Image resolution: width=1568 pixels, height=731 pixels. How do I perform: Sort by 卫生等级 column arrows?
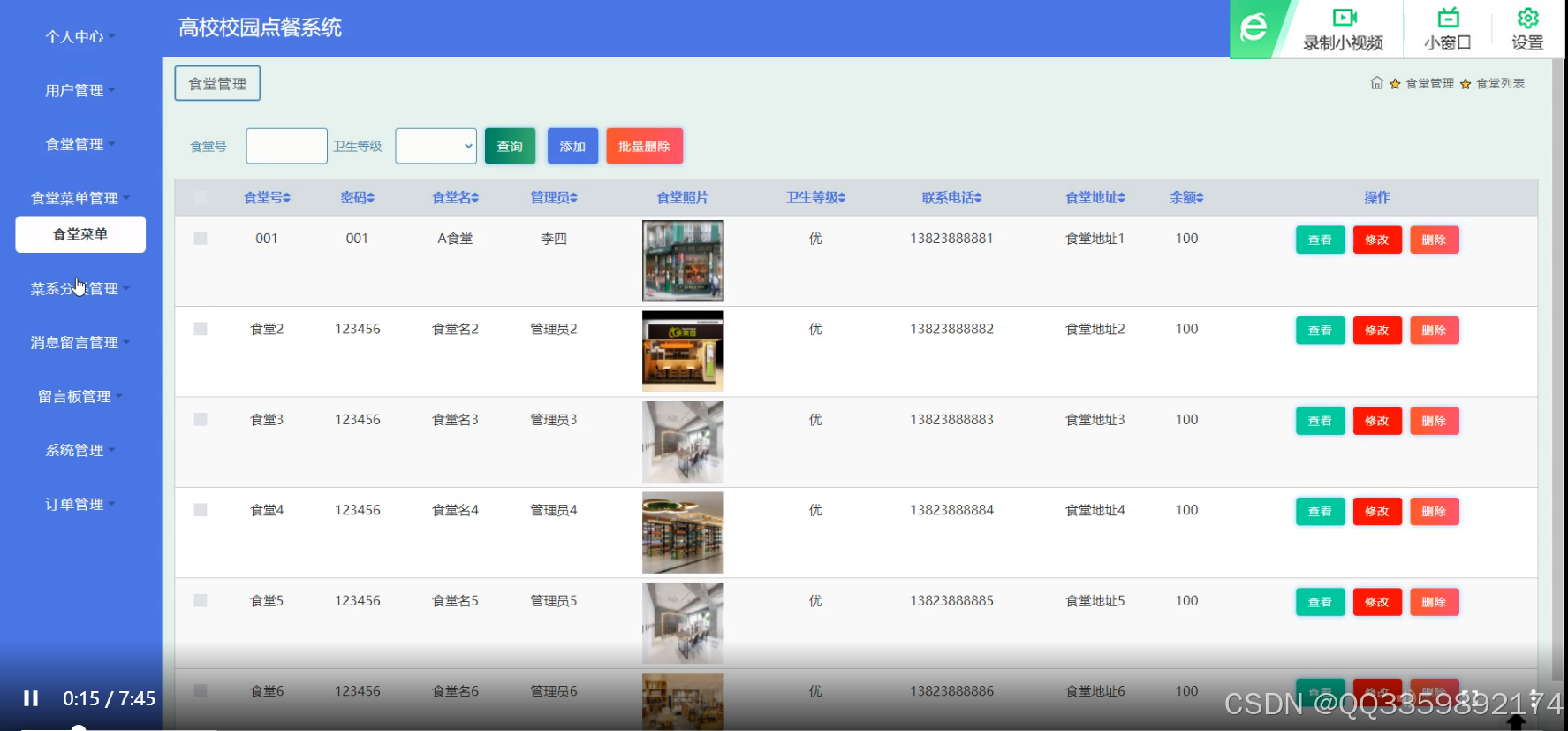842,198
